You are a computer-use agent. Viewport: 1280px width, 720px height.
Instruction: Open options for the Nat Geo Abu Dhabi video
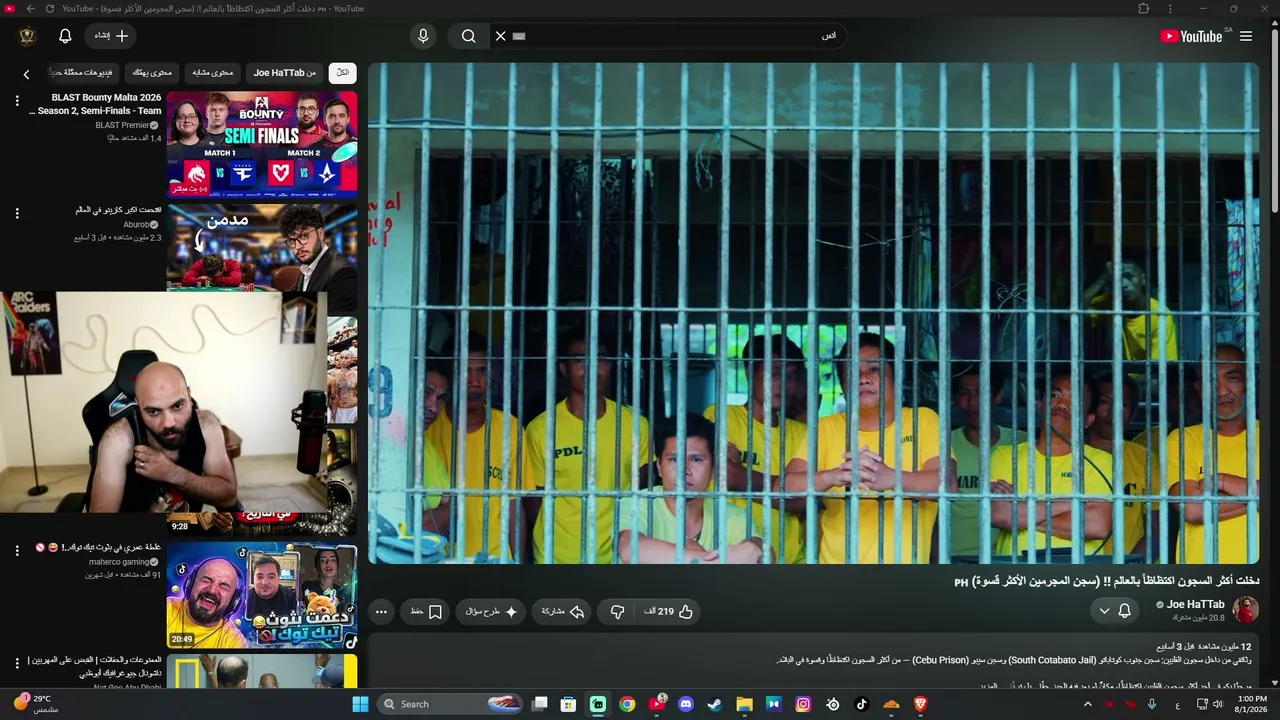[x=17, y=663]
